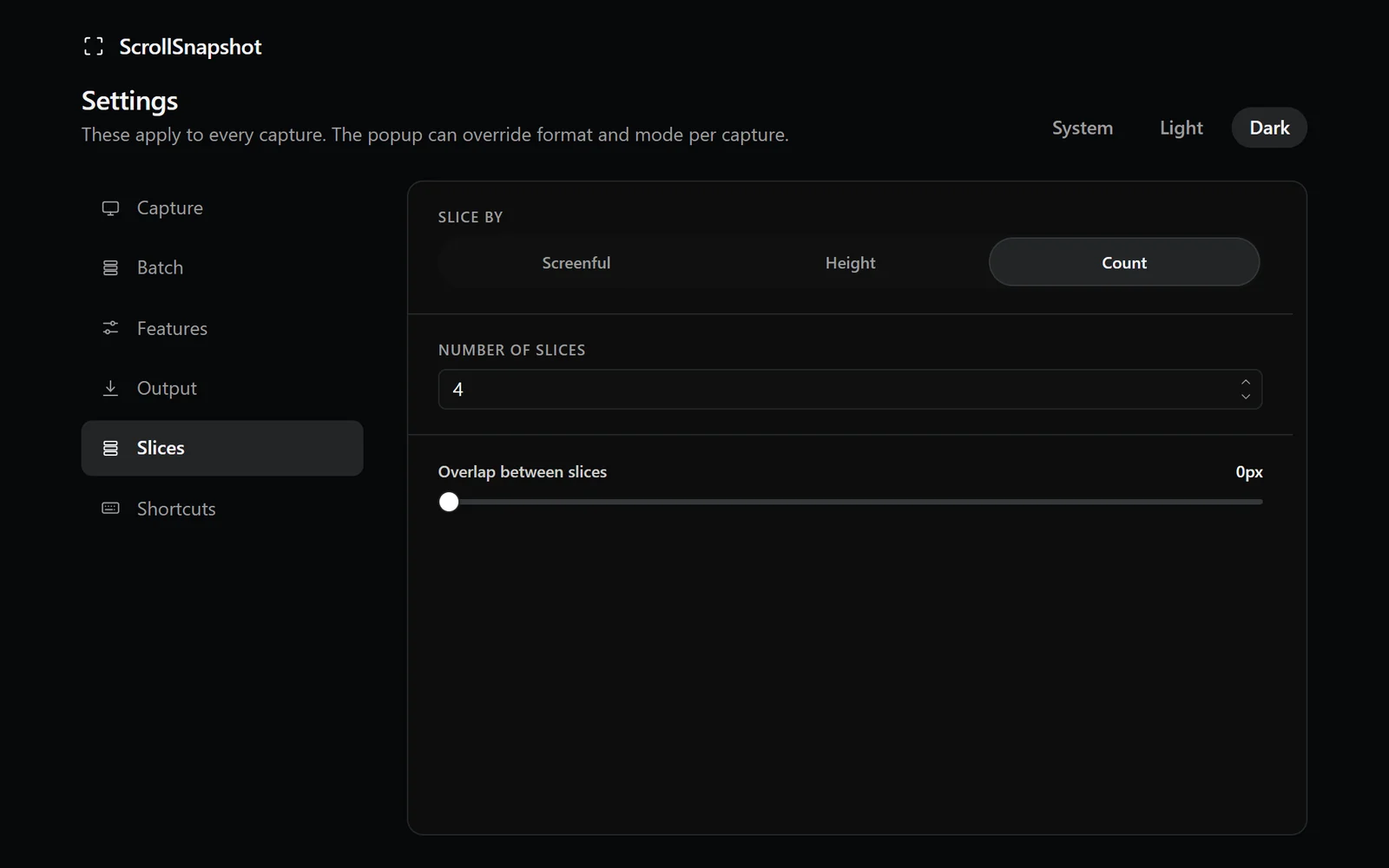Viewport: 1389px width, 868px height.
Task: Go to the Features settings section
Action: [222, 328]
